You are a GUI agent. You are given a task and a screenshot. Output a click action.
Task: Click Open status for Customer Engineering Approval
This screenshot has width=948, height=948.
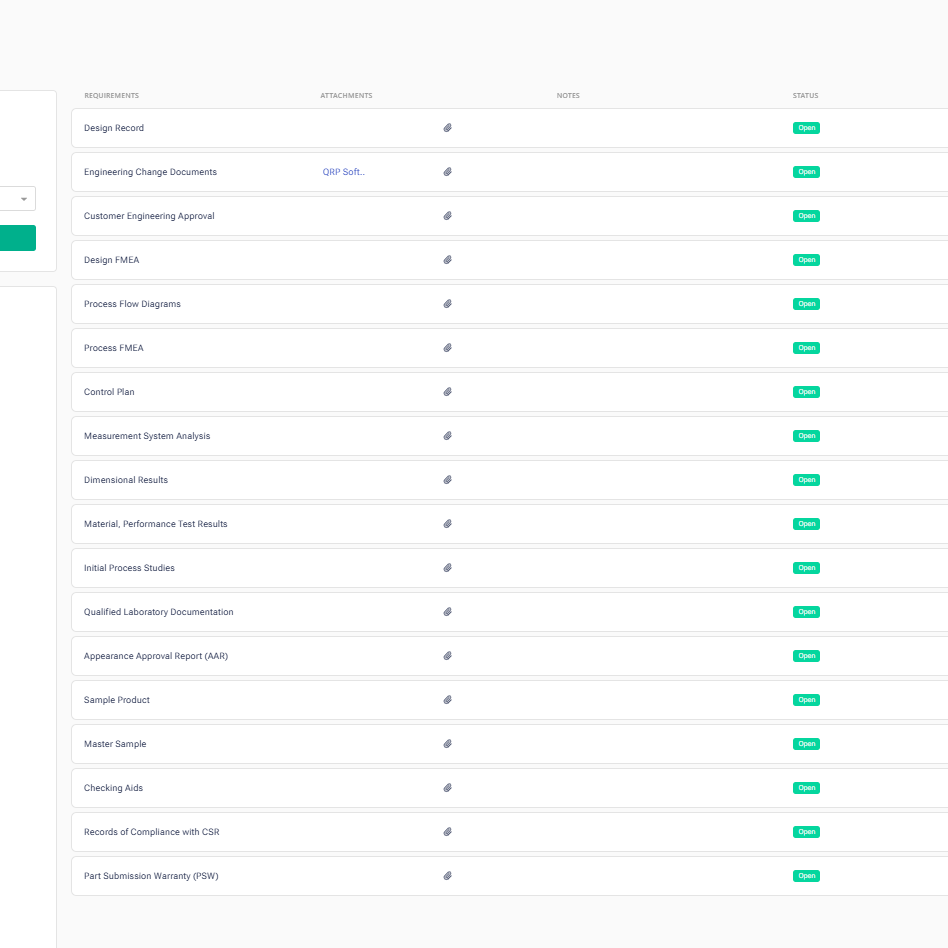tap(806, 216)
